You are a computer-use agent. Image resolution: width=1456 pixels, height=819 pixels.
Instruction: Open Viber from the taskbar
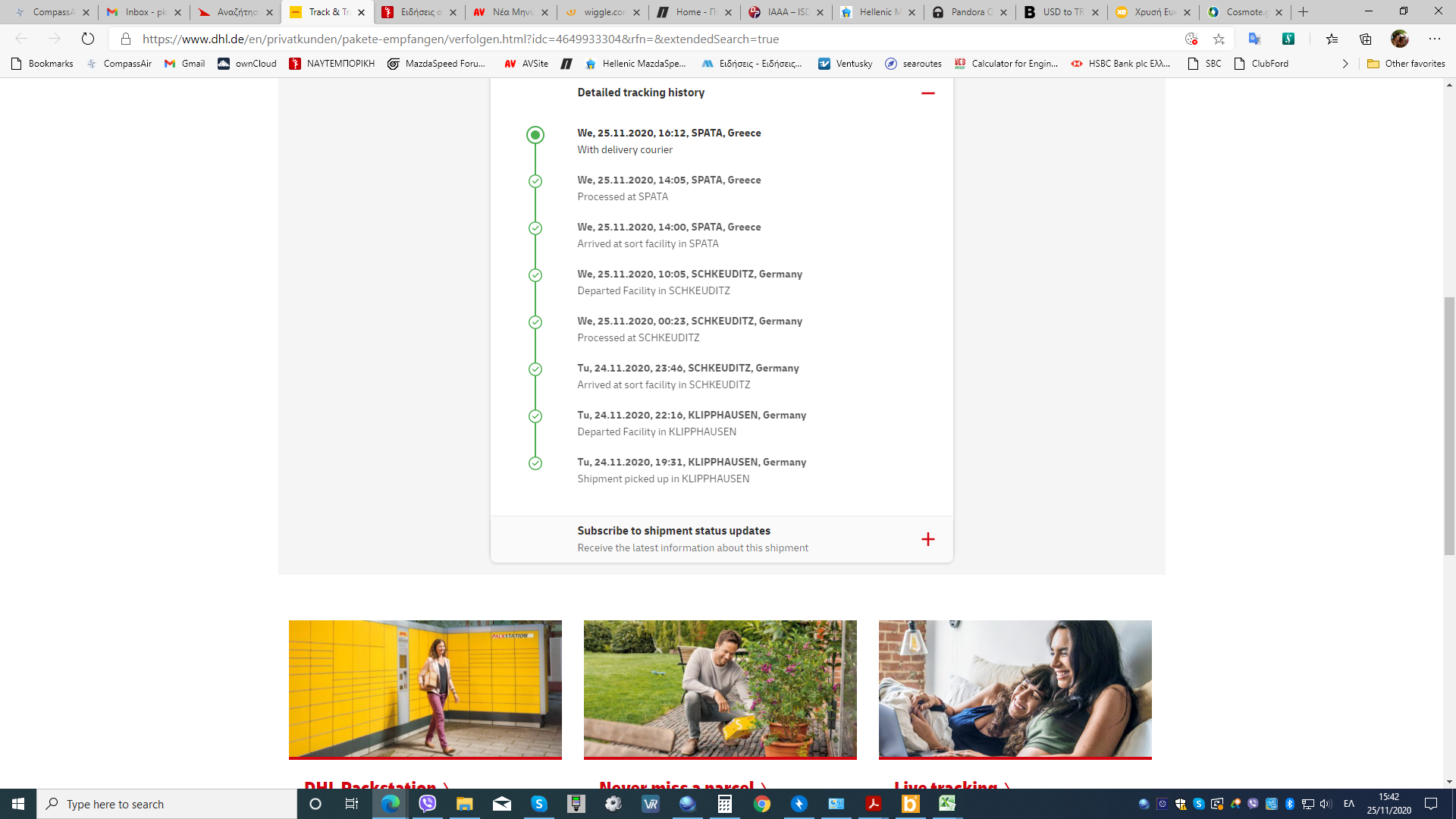pos(428,804)
